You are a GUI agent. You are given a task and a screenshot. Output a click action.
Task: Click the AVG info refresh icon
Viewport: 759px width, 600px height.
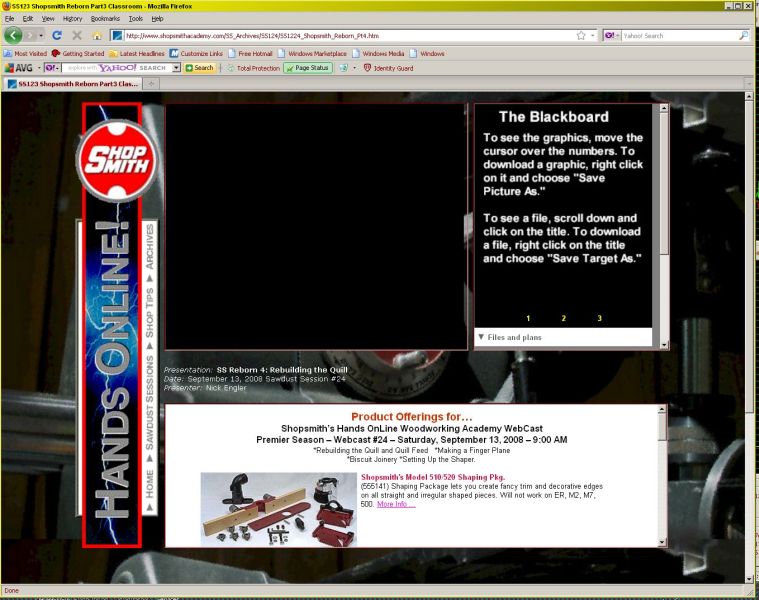[344, 68]
